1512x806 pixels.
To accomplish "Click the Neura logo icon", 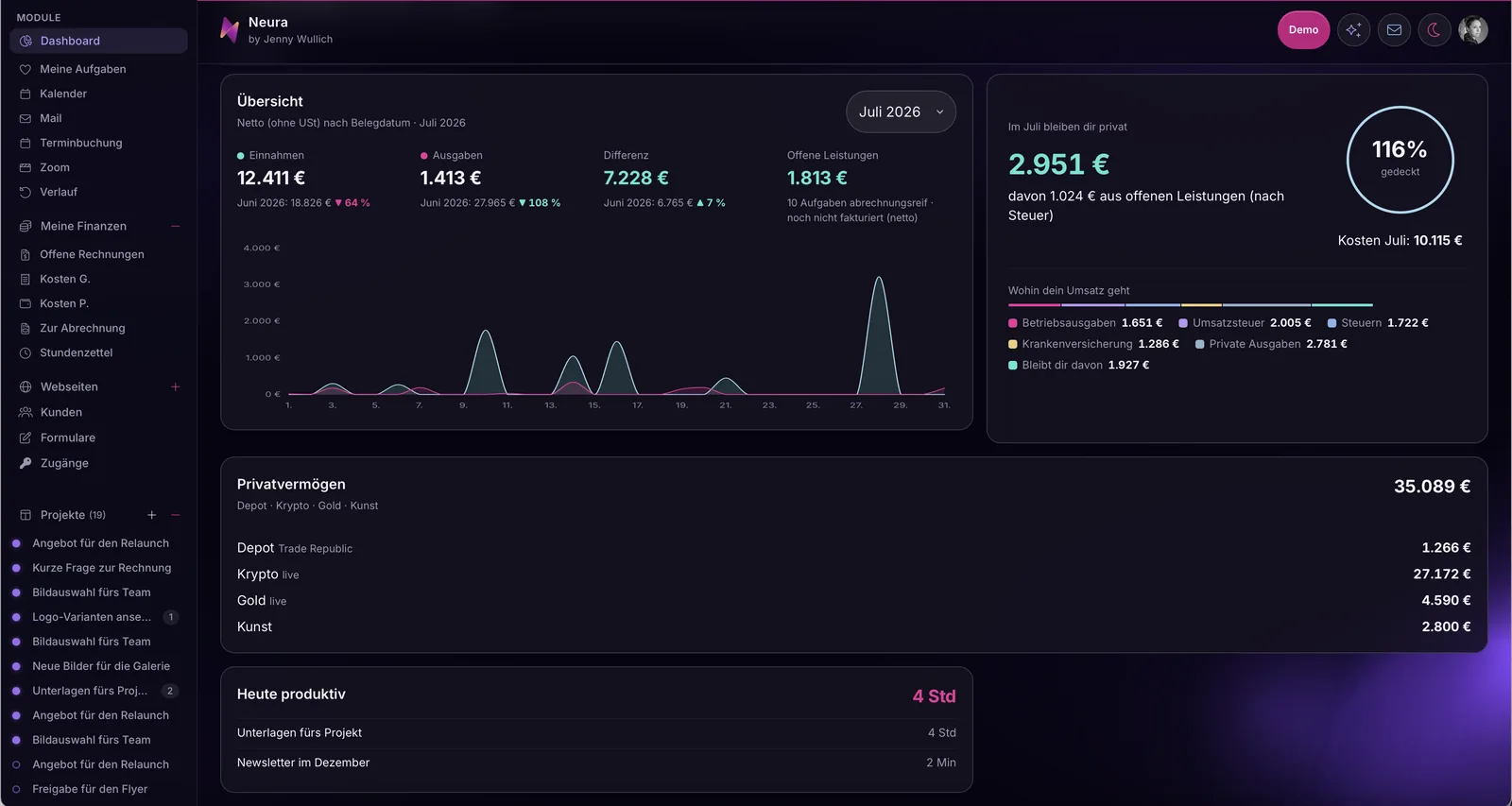I will pyautogui.click(x=229, y=29).
